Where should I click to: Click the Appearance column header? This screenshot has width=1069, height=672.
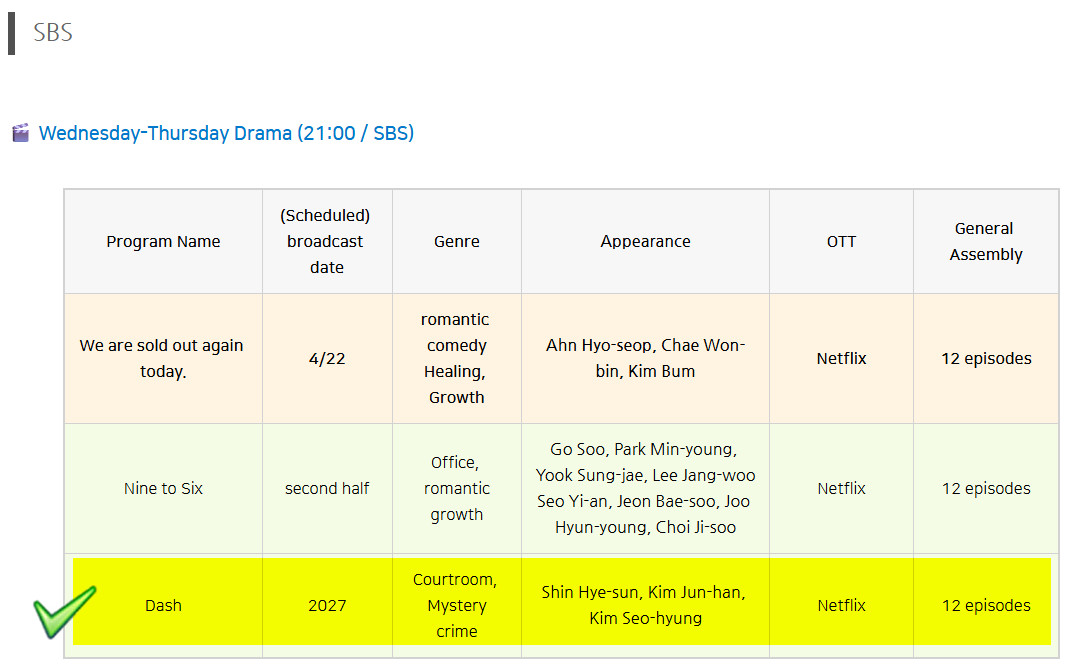(646, 241)
